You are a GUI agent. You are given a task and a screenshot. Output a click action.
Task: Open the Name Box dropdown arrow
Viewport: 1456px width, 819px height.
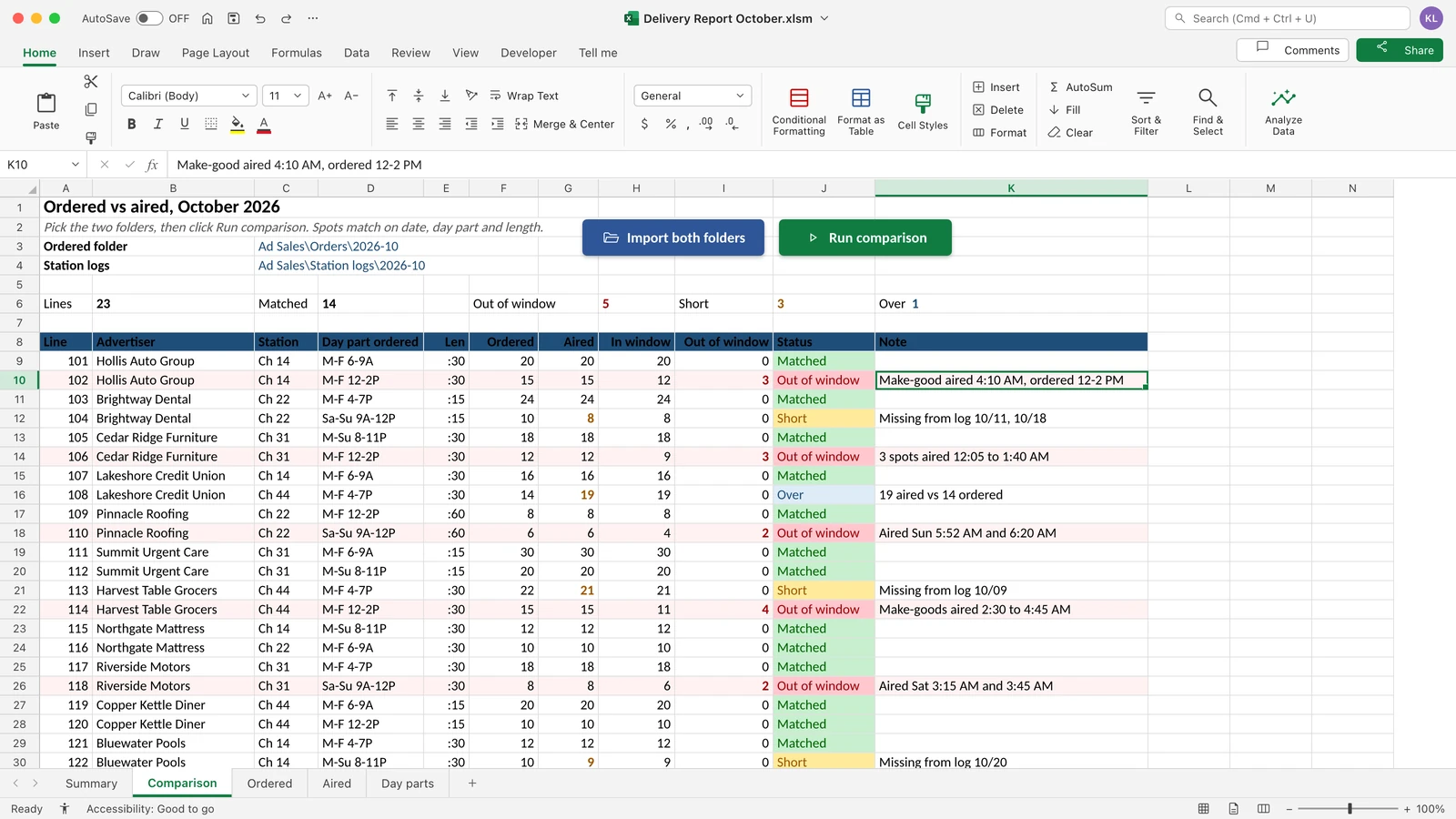click(x=75, y=165)
